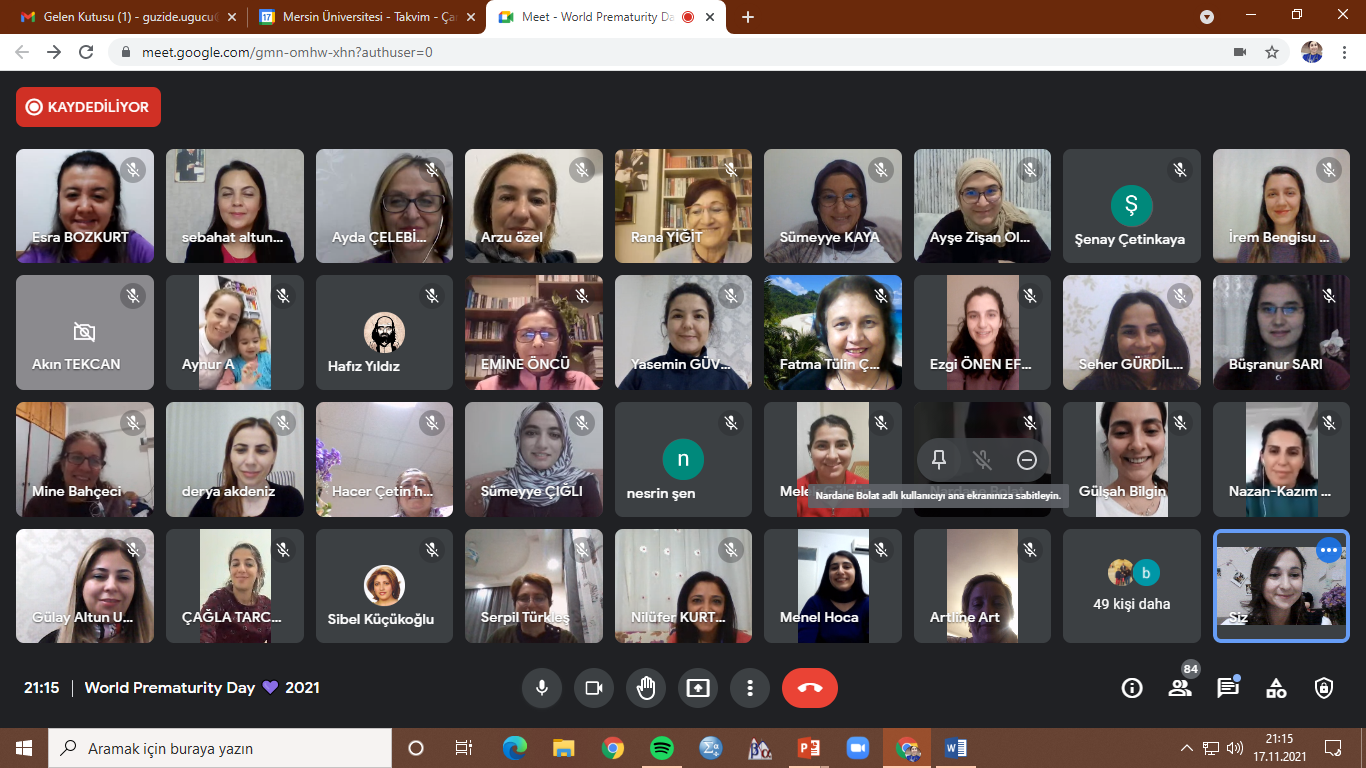The height and width of the screenshot is (768, 1366).
Task: Click EMİNE ÖNCÜ's video tile
Action: coord(534,333)
